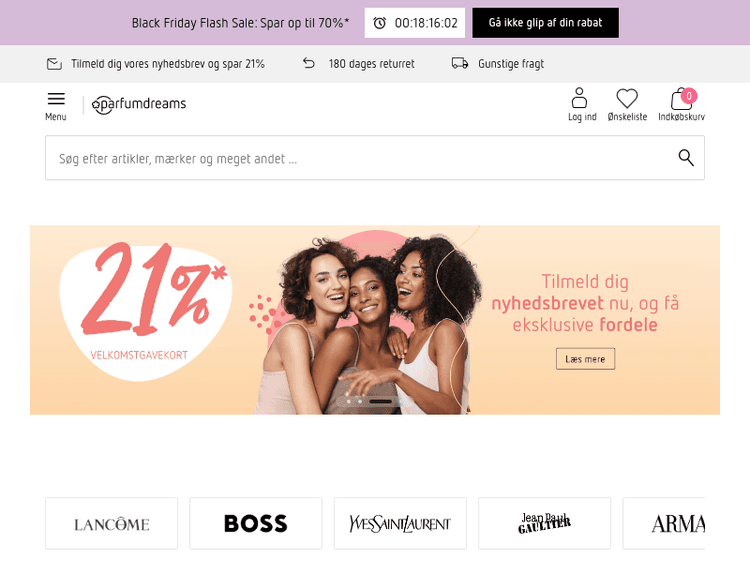Click the Log ind user icon

point(579,98)
